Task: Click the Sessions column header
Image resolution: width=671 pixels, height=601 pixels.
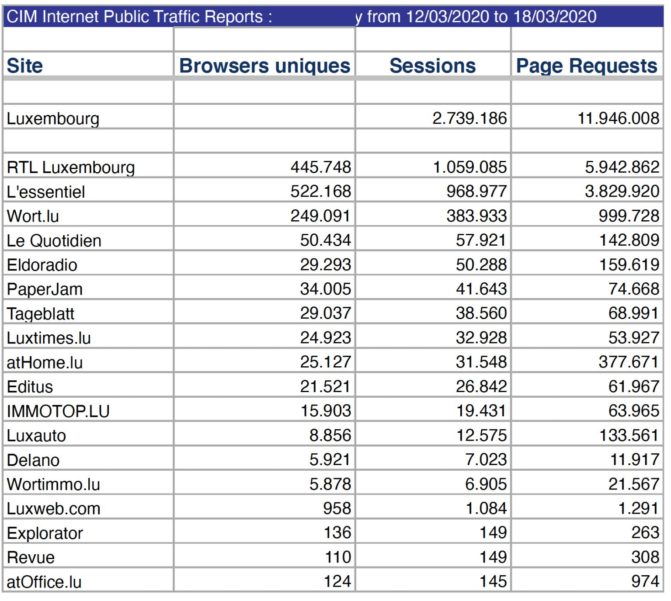Action: 432,66
